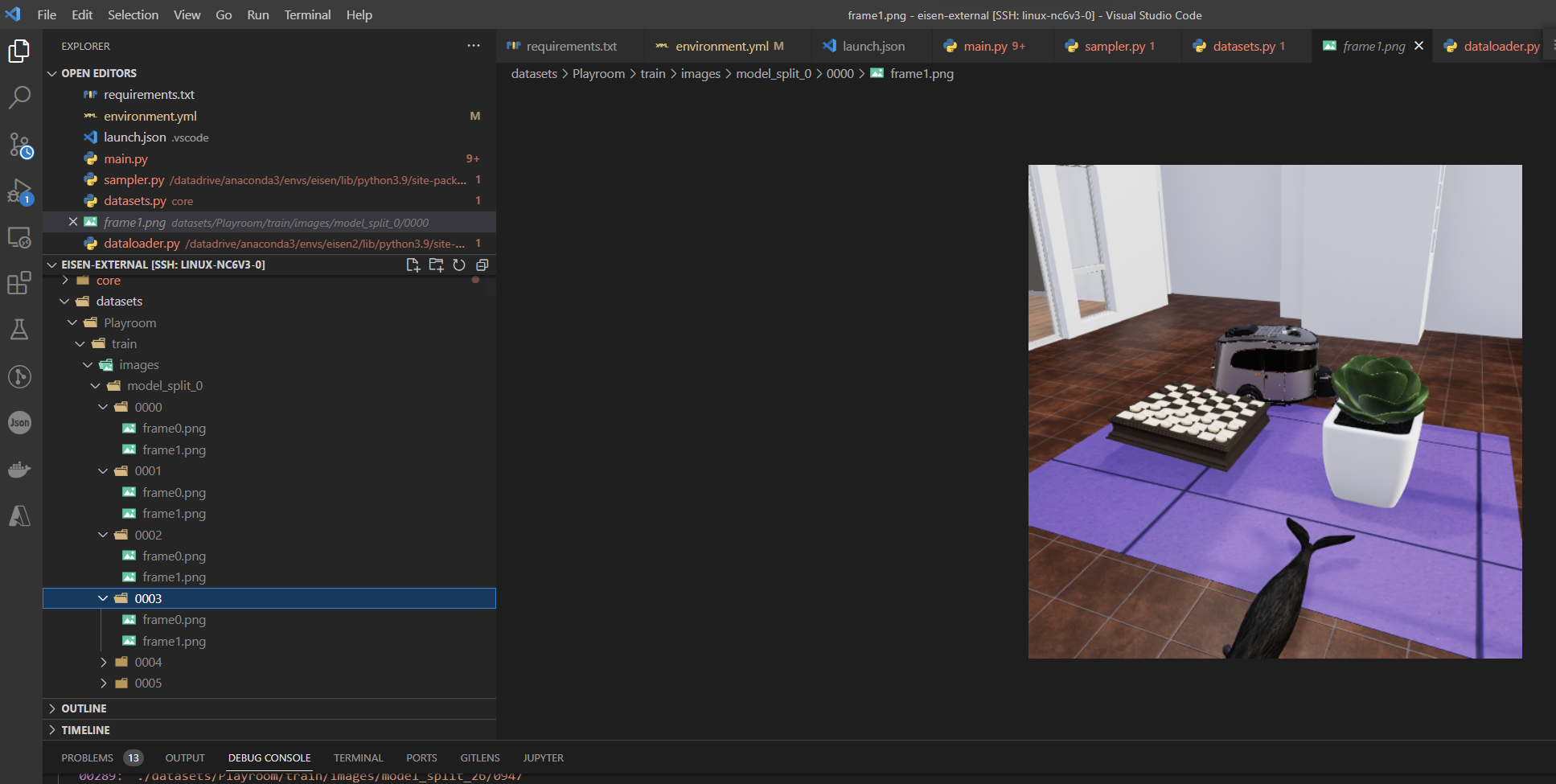Collapse all folders in the Explorer

click(x=482, y=265)
